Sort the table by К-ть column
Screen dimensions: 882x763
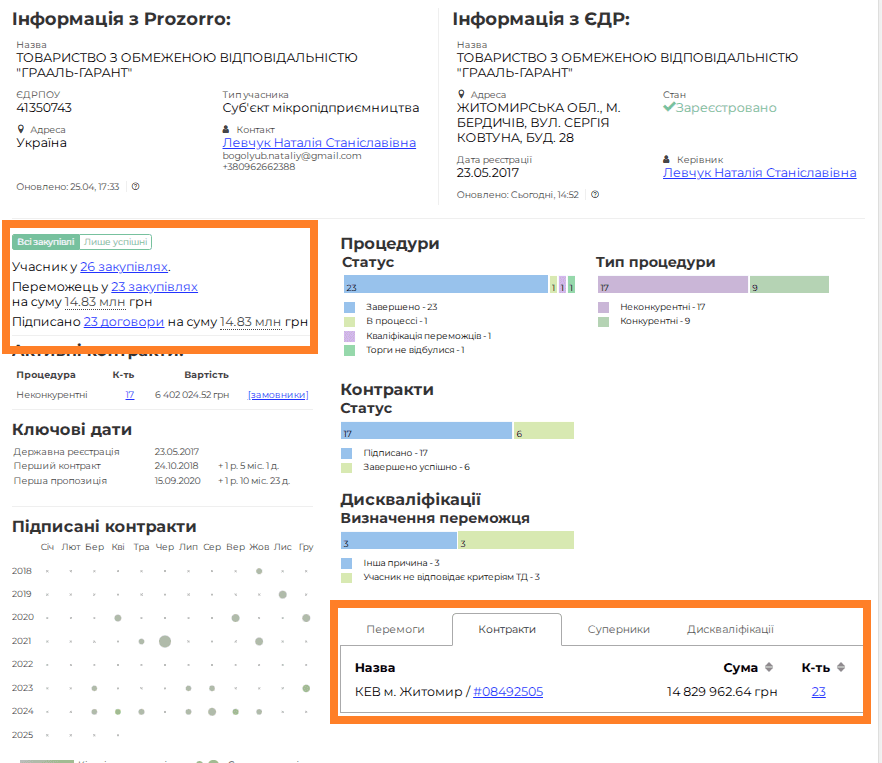coord(841,667)
